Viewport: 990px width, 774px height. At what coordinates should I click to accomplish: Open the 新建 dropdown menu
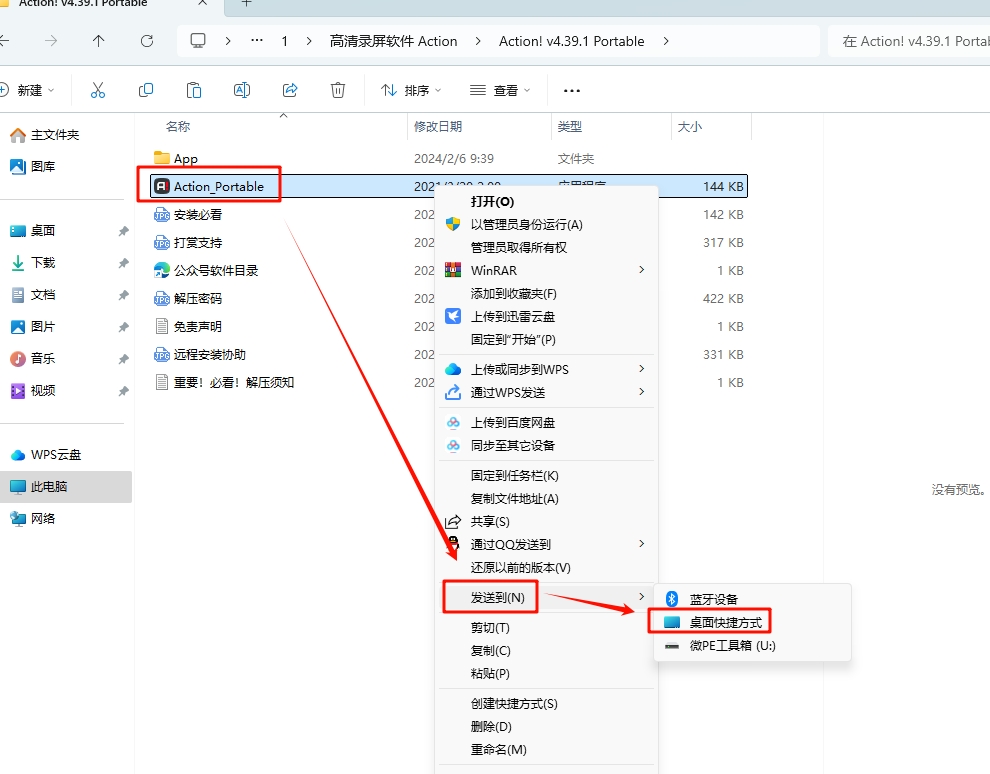[x=31, y=89]
